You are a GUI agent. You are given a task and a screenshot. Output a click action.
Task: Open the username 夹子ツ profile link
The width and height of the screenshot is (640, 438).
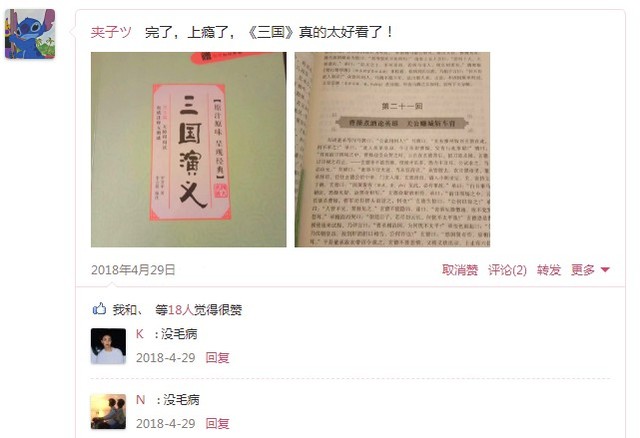click(111, 32)
